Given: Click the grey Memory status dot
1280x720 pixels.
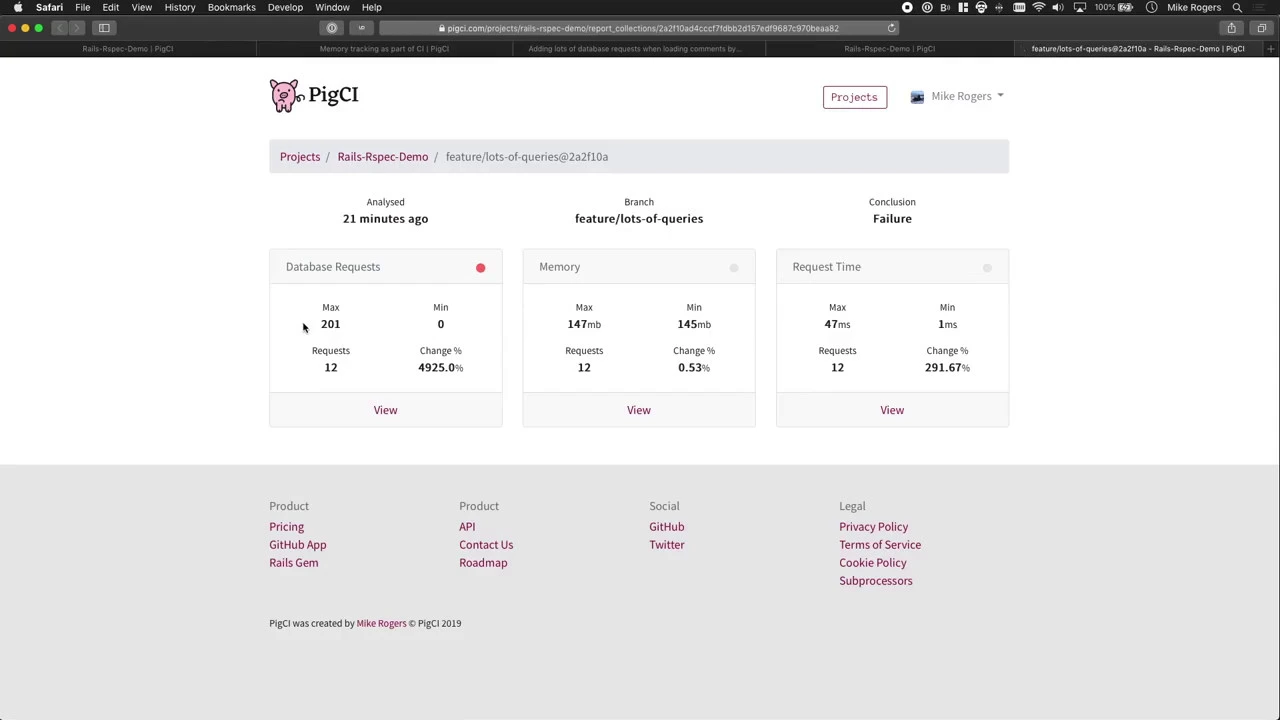Looking at the screenshot, I should click(x=734, y=268).
